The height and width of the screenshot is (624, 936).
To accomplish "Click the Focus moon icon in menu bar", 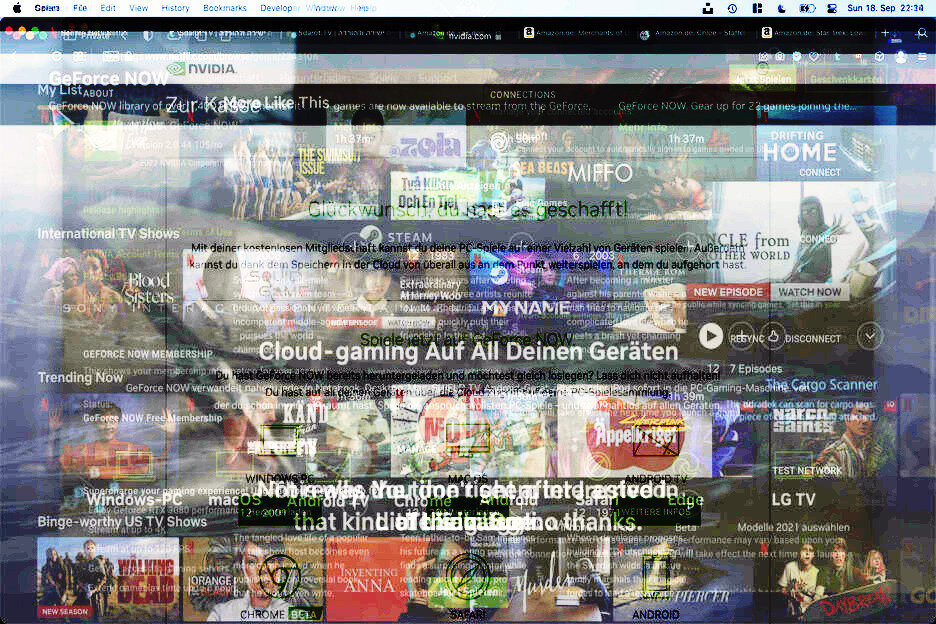I will coord(782,8).
